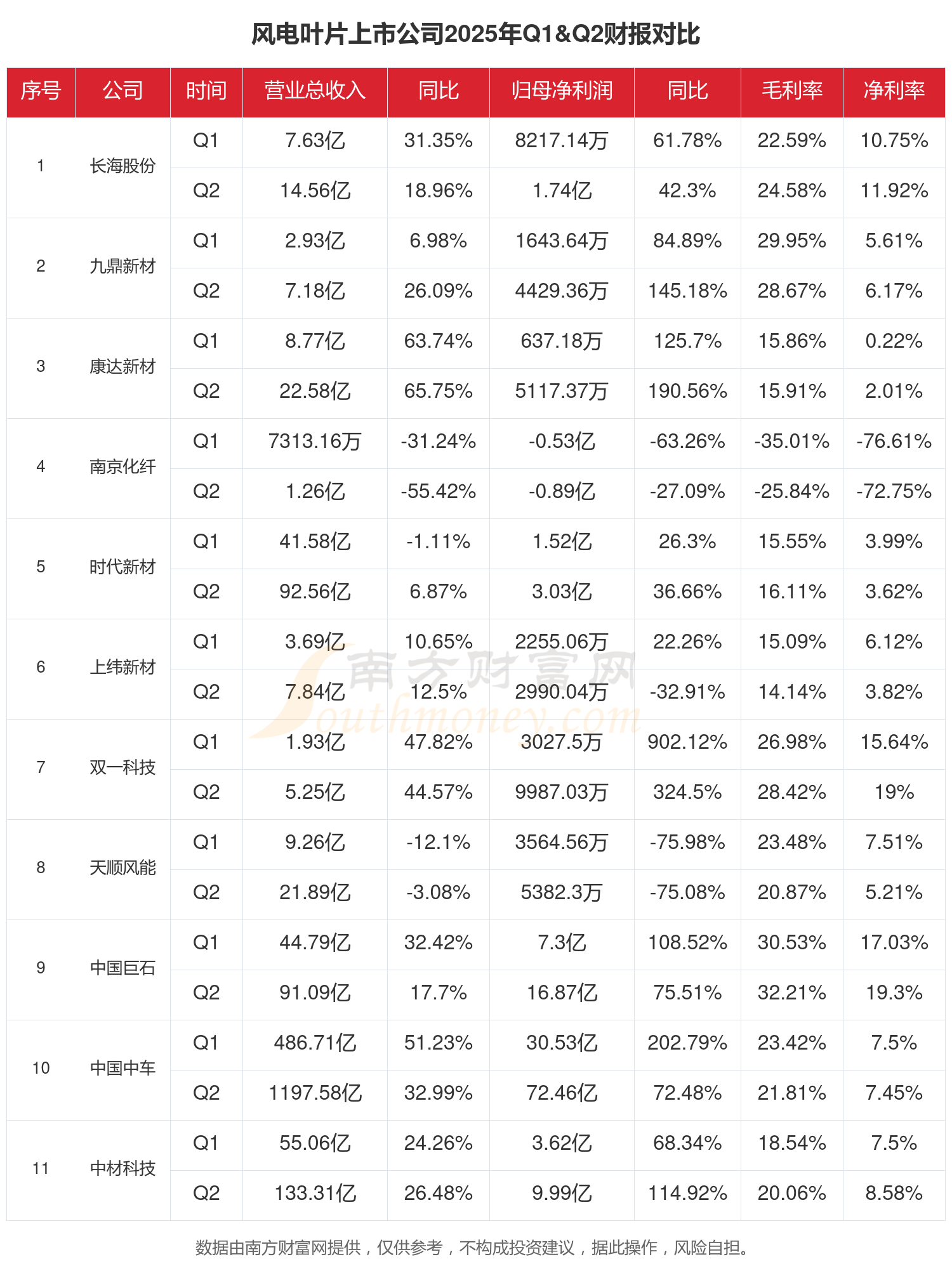Click the 双一科技 company cell
Viewport: 952px width, 1285px height.
(122, 768)
